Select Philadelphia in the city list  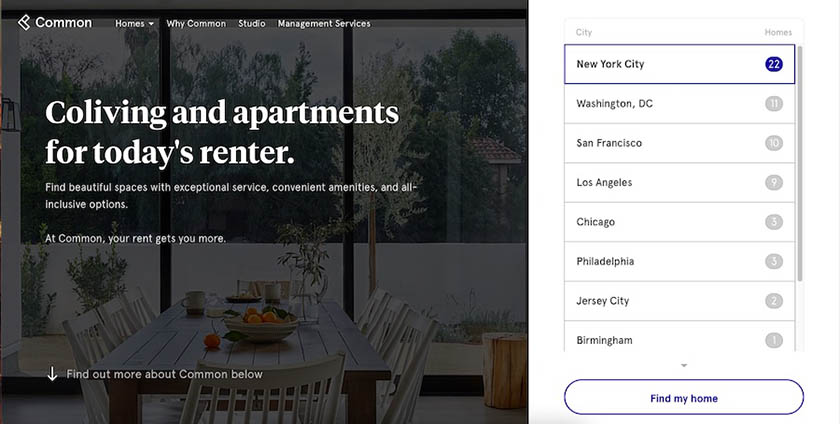[679, 261]
